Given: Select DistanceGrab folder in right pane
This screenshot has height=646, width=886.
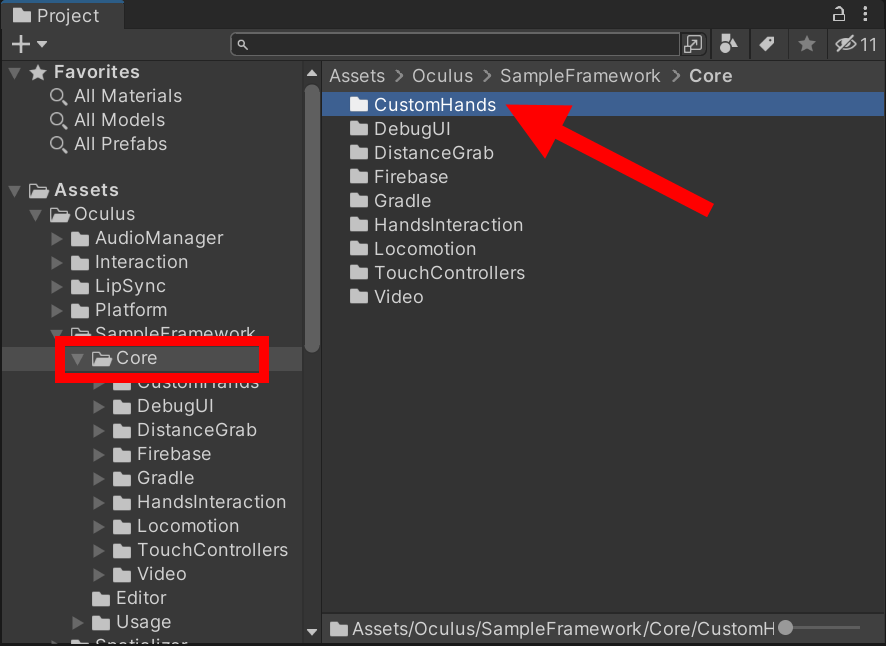Looking at the screenshot, I should click(603, 153).
